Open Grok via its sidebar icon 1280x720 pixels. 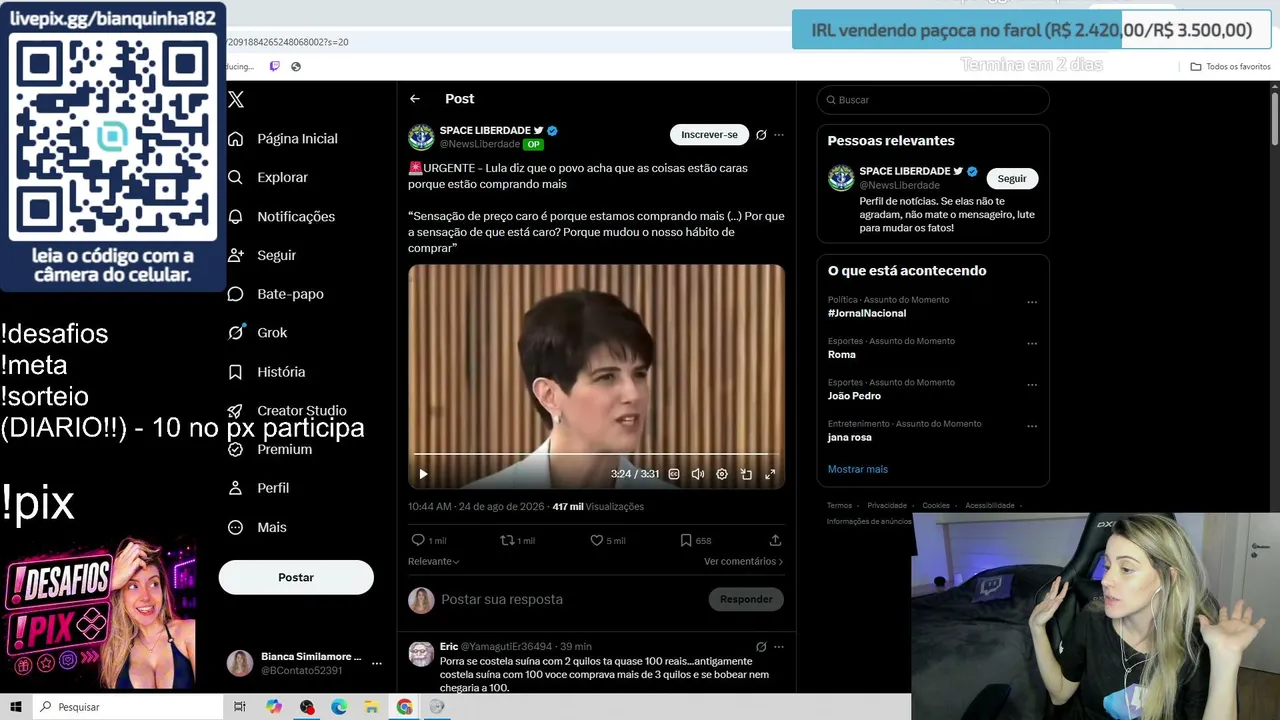pos(236,332)
